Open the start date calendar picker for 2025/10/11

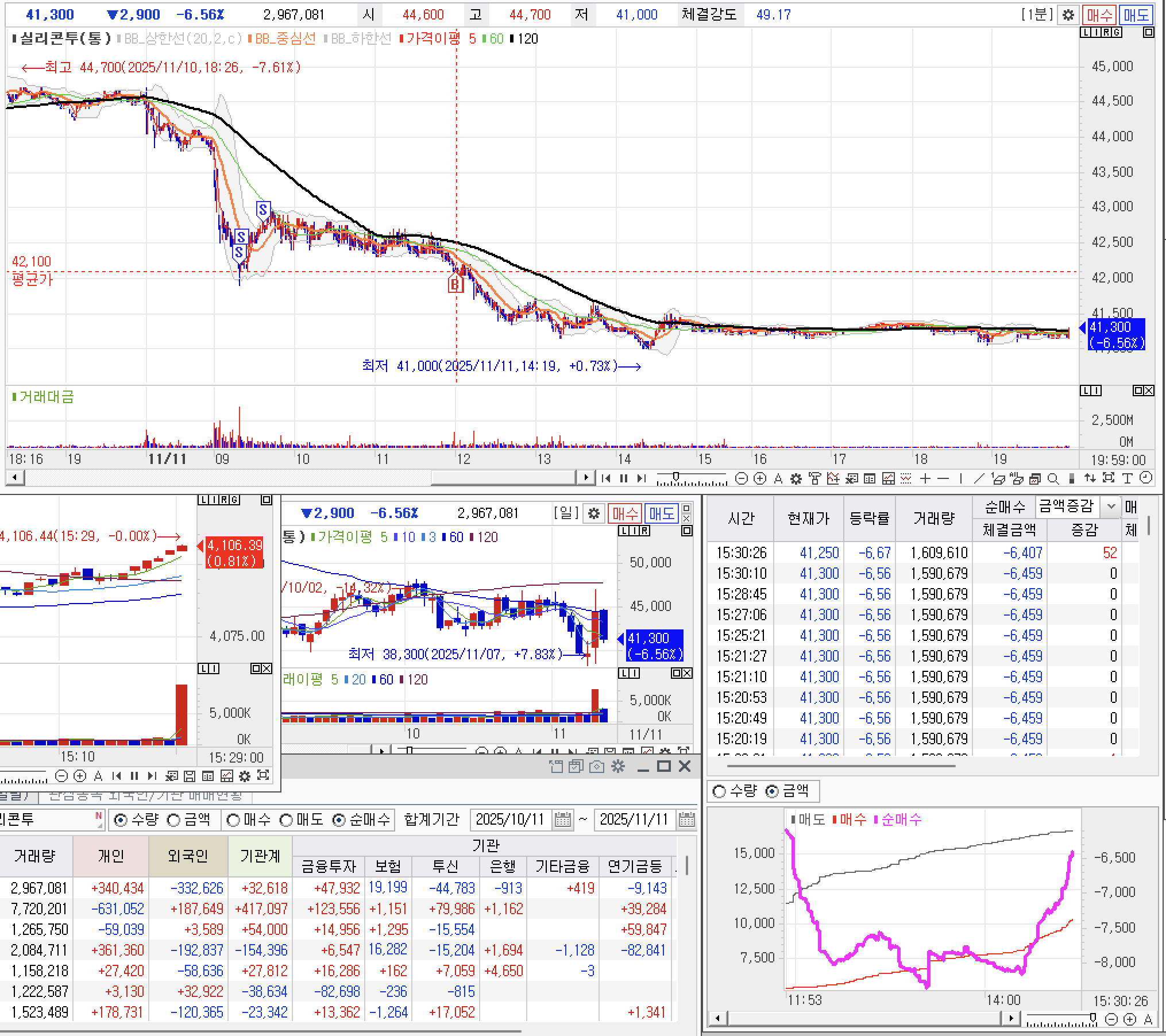click(x=563, y=820)
